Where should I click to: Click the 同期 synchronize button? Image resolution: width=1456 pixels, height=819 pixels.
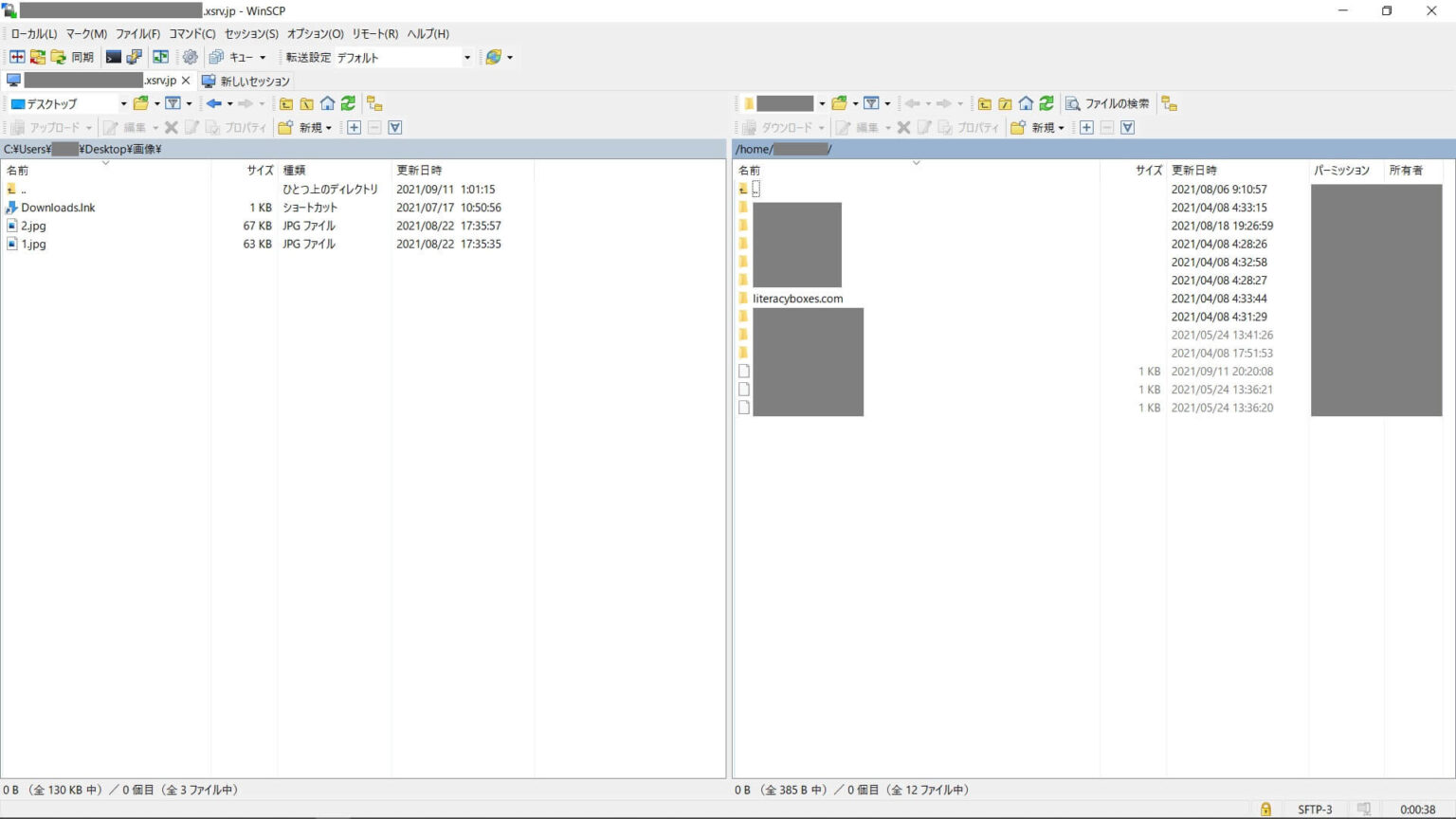coord(73,57)
